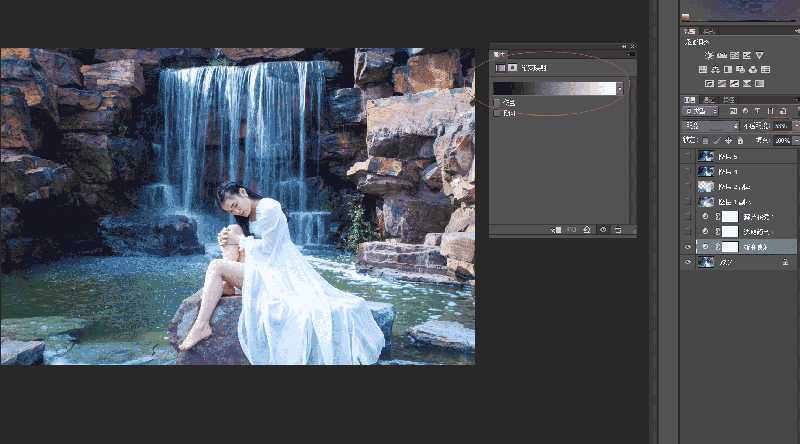The width and height of the screenshot is (800, 444).
Task: Select the topmost layer thumbnail
Action: tap(706, 156)
